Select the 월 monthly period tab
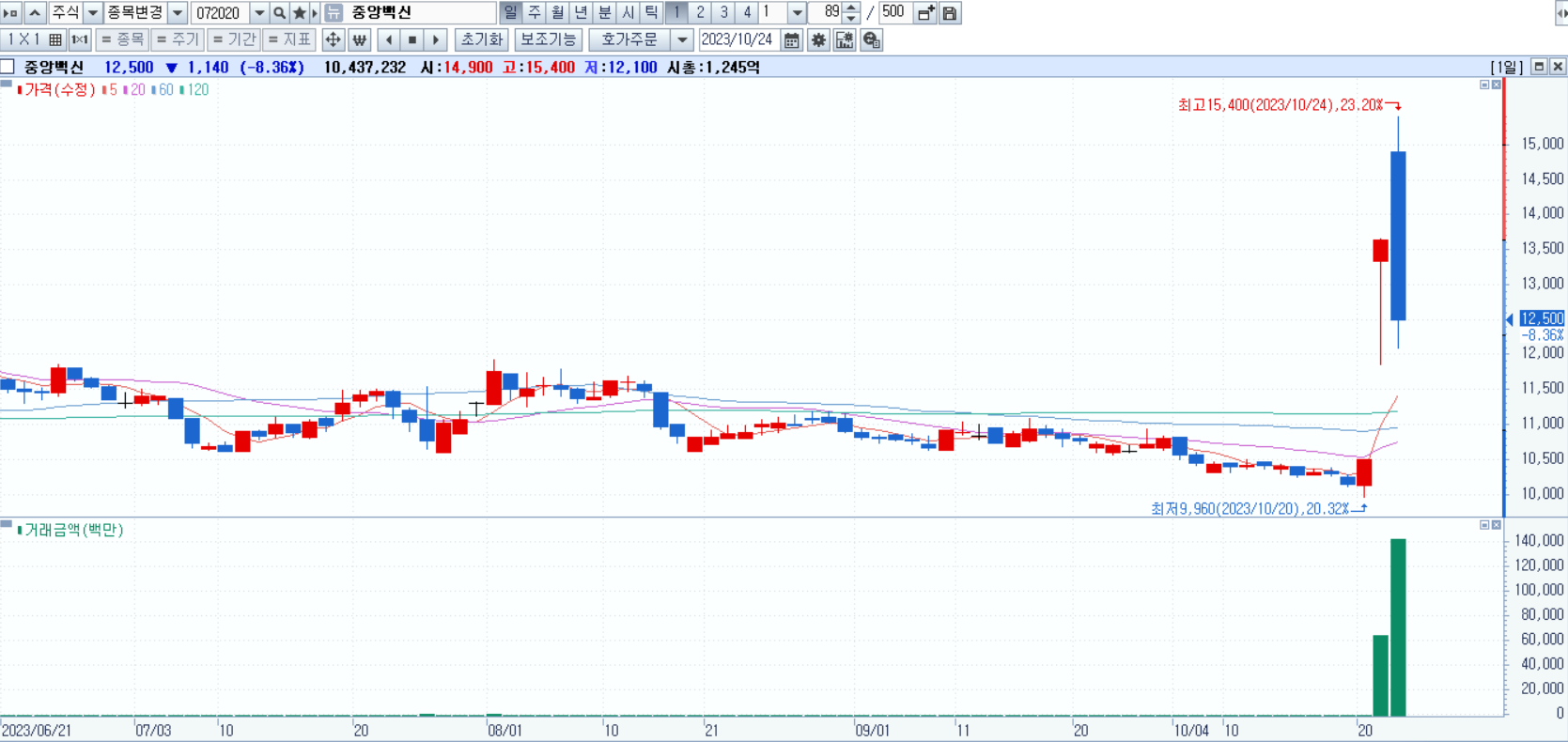Viewport: 1568px width, 742px height. pyautogui.click(x=557, y=13)
